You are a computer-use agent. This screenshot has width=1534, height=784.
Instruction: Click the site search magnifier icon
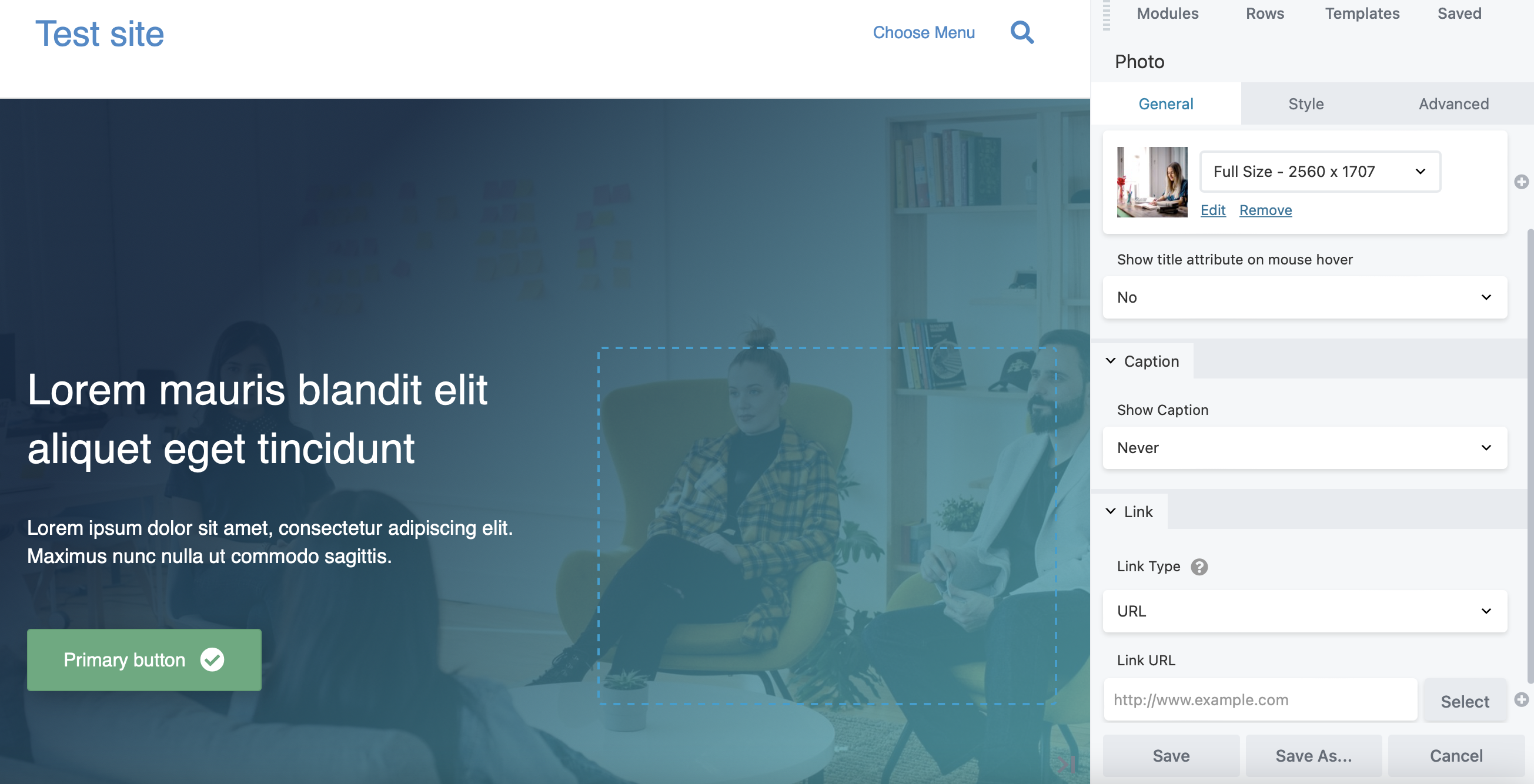point(1022,32)
